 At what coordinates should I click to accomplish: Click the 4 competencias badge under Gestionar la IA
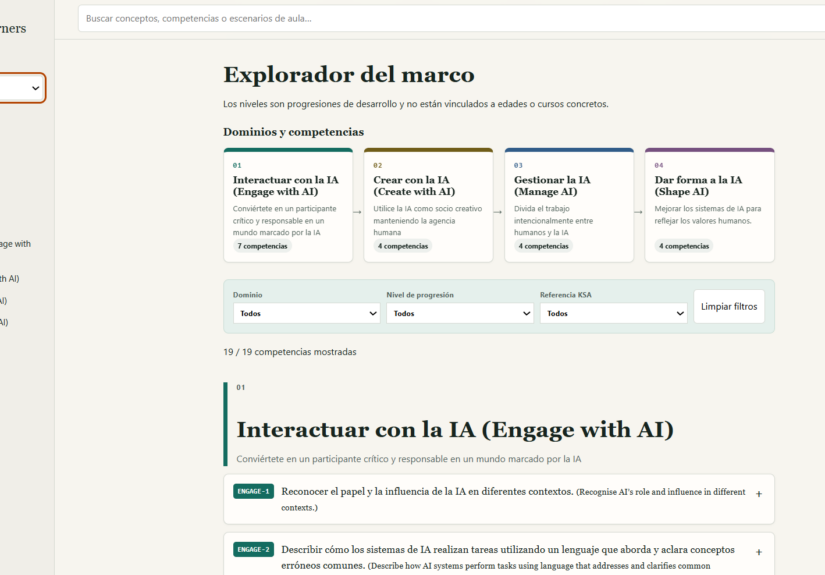tap(544, 246)
